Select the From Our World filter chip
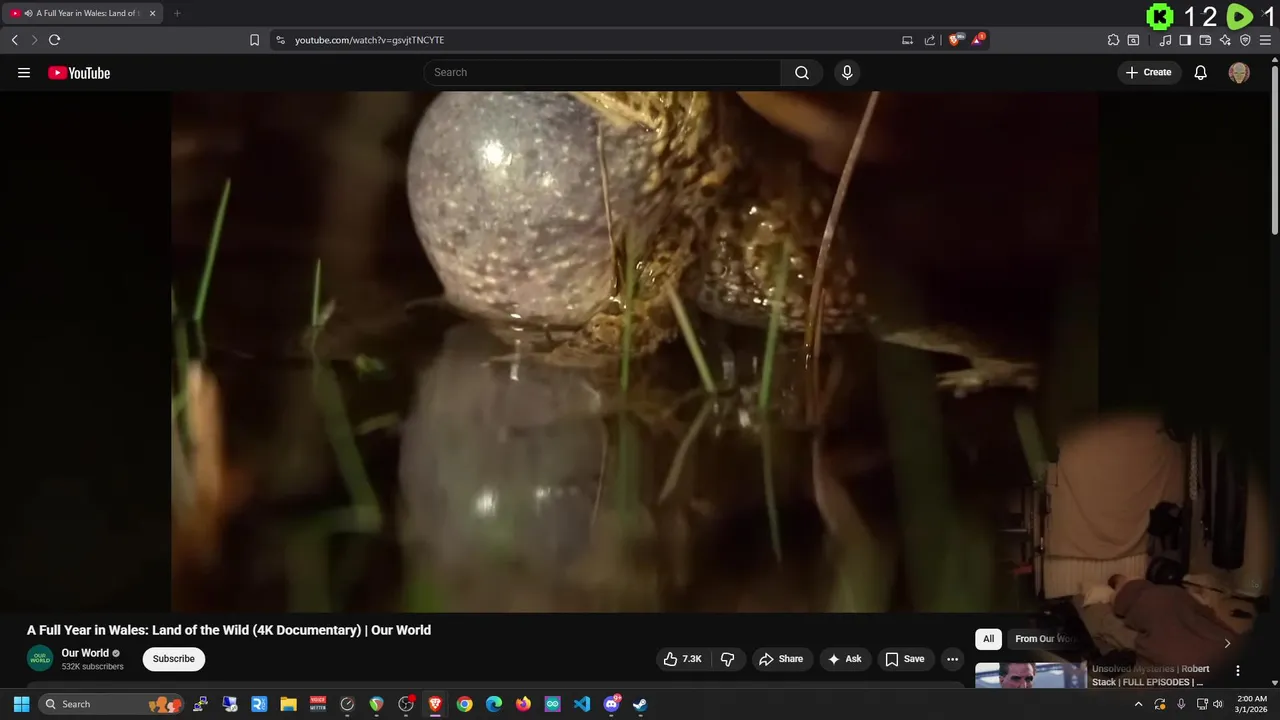1280x720 pixels. (x=1046, y=639)
